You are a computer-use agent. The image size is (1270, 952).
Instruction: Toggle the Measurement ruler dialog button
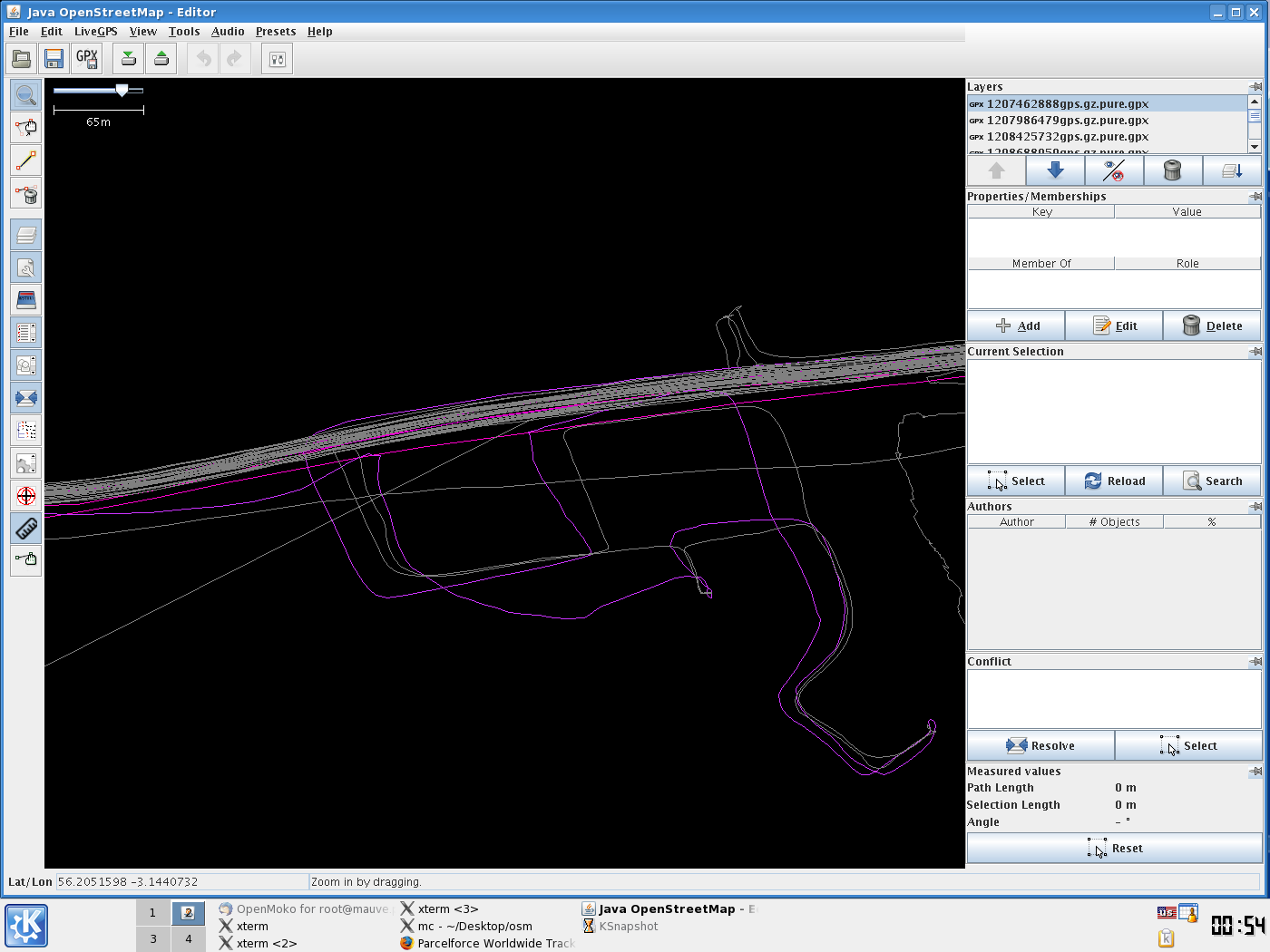(26, 528)
